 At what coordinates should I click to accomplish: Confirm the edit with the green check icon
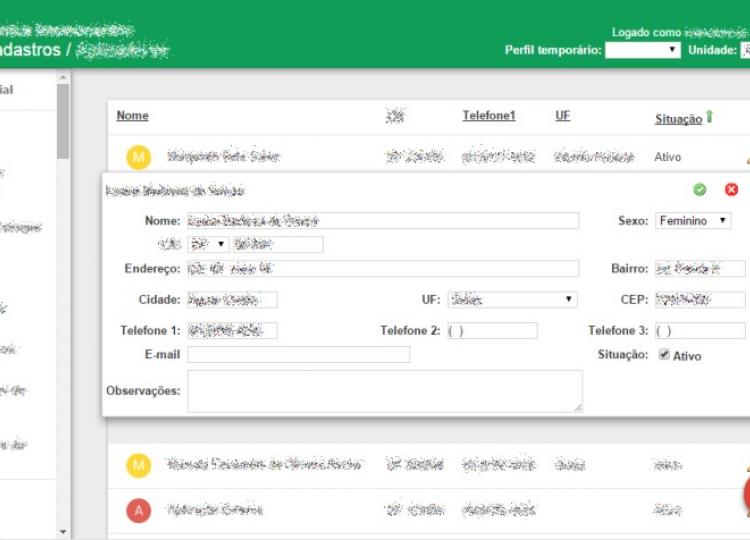pos(699,190)
